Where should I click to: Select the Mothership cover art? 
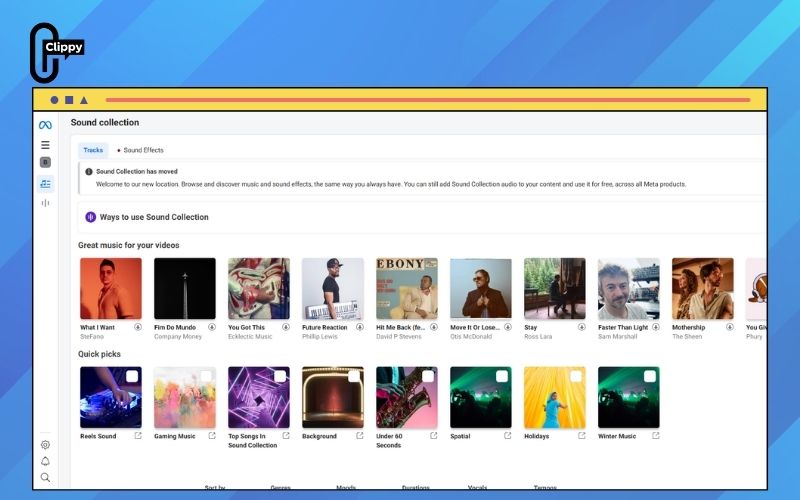703,288
